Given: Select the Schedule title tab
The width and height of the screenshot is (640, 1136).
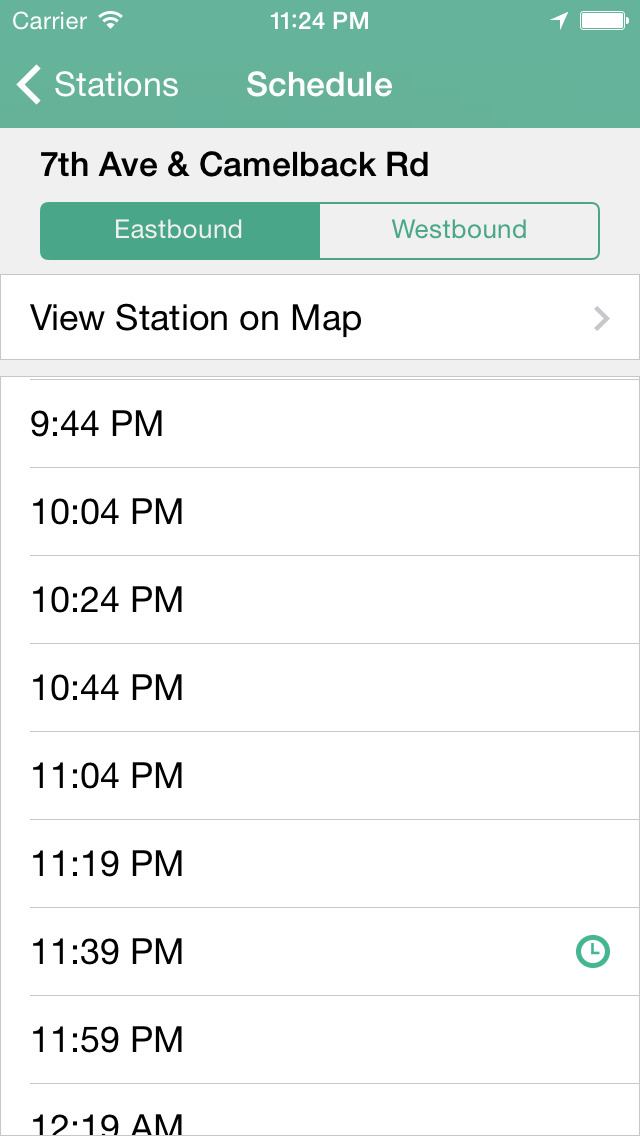Looking at the screenshot, I should click(x=319, y=85).
